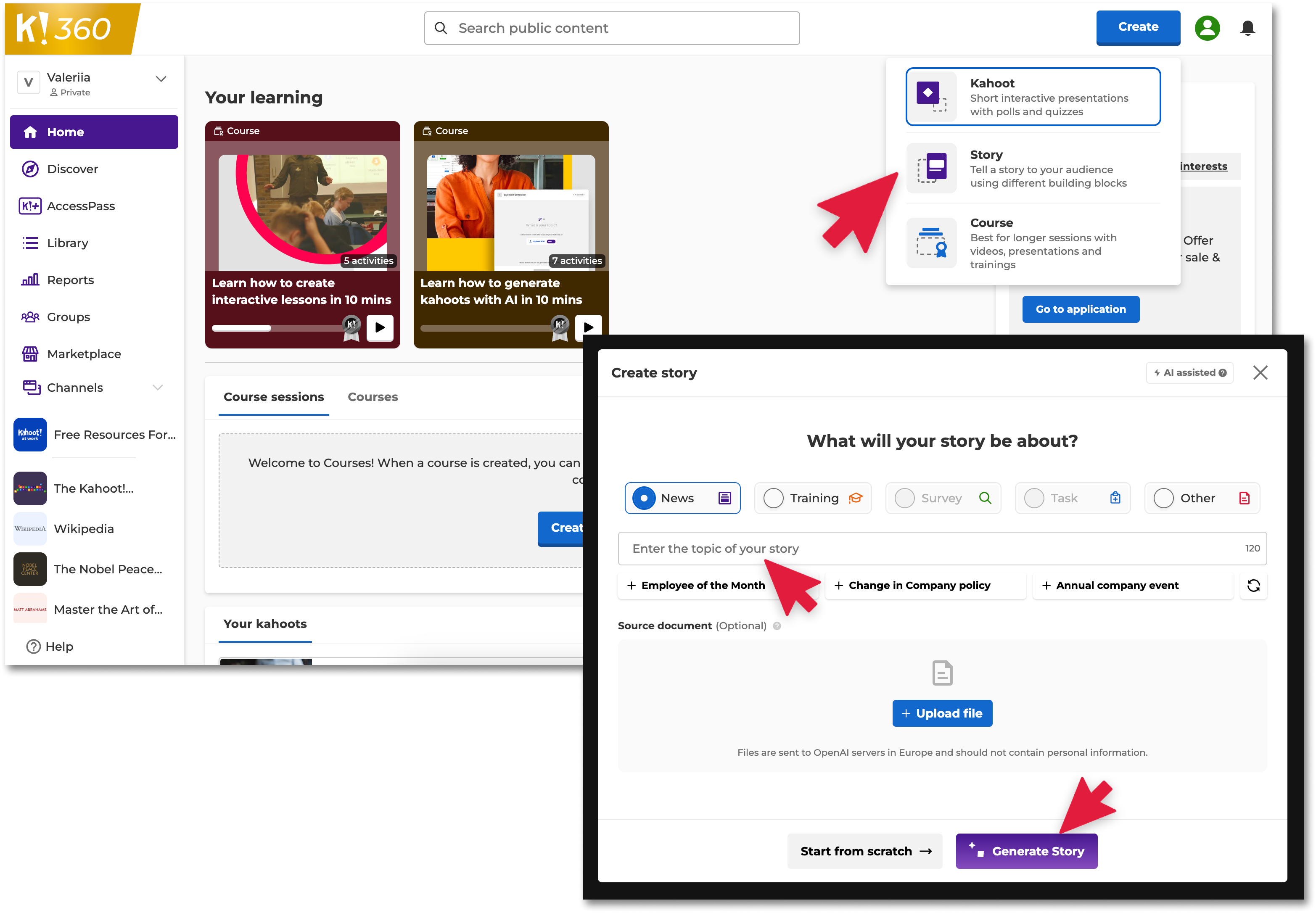Click the Course certificate icon in Create menu
Viewport: 1316px width, 913px height.
pos(931,243)
